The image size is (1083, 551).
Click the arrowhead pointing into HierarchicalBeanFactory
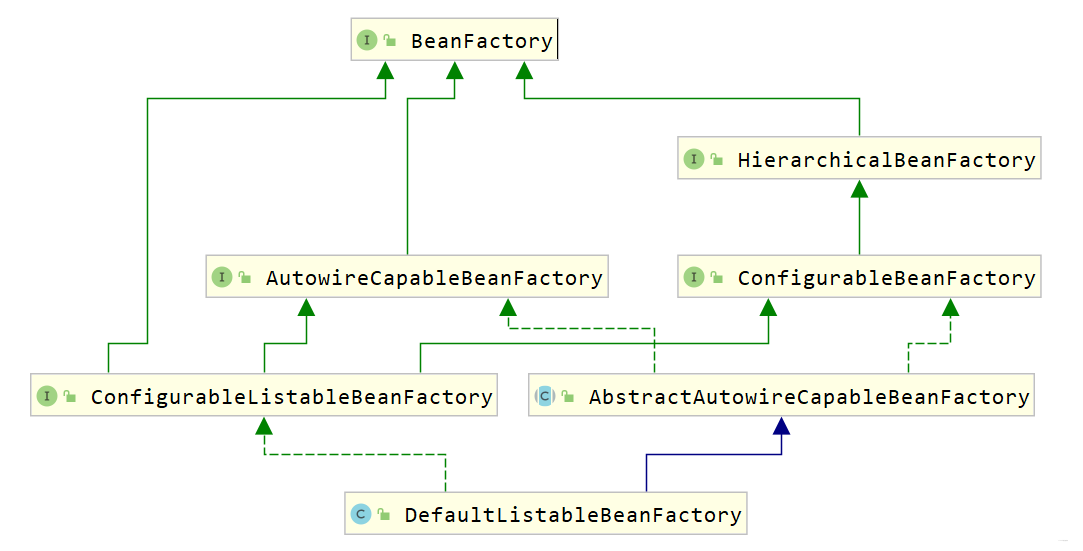(859, 188)
